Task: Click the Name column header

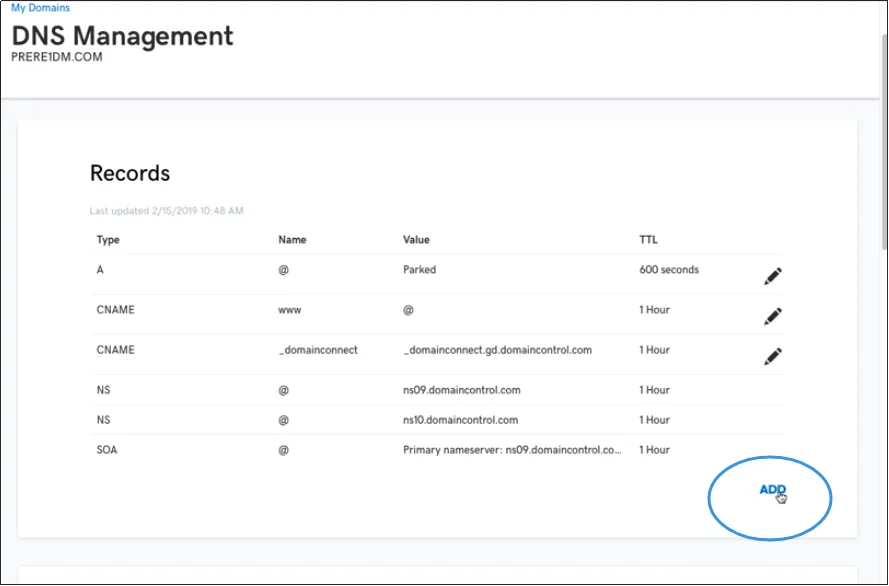Action: click(292, 240)
